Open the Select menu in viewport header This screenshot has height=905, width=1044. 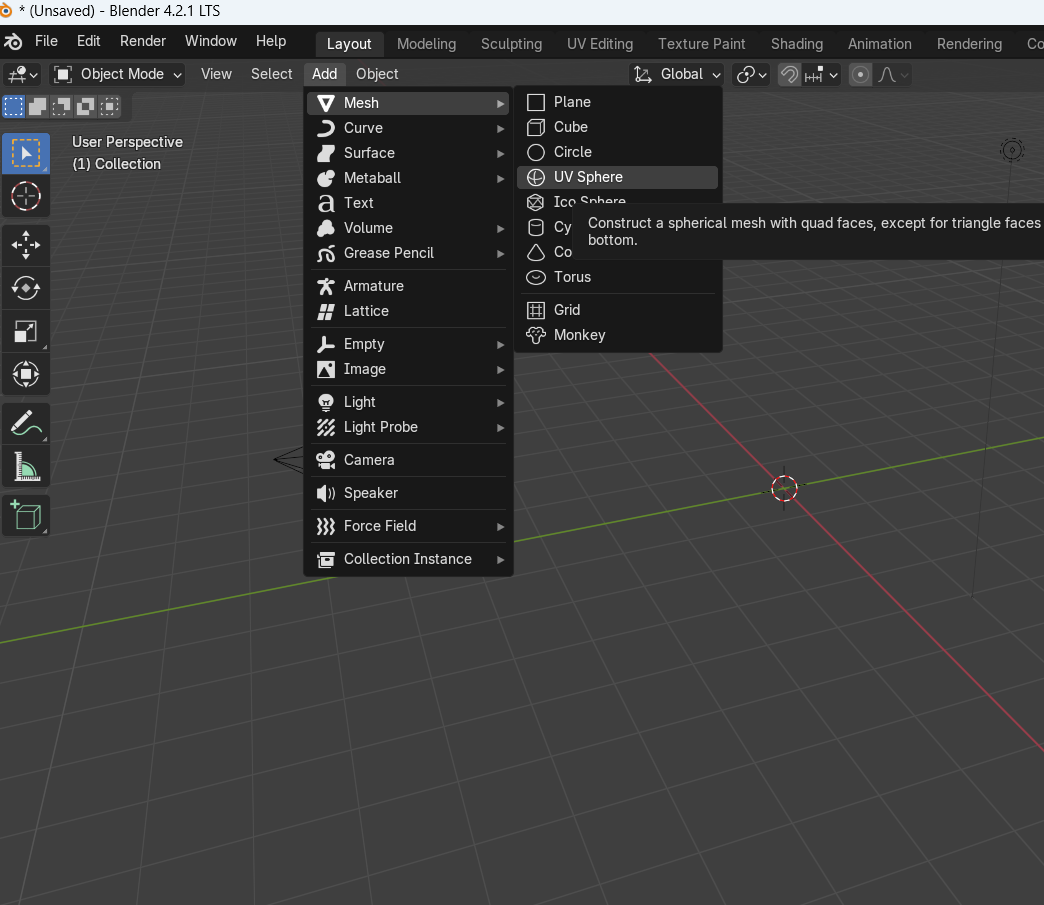point(272,74)
